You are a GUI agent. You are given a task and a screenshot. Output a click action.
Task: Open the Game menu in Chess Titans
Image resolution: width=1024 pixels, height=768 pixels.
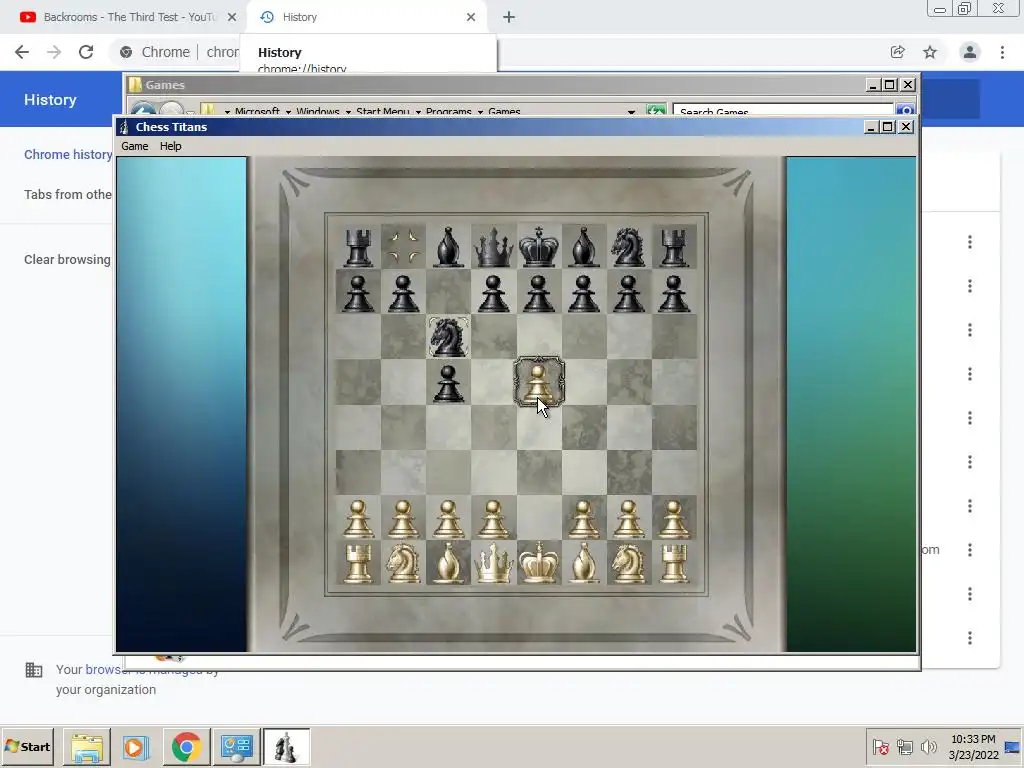(x=135, y=146)
